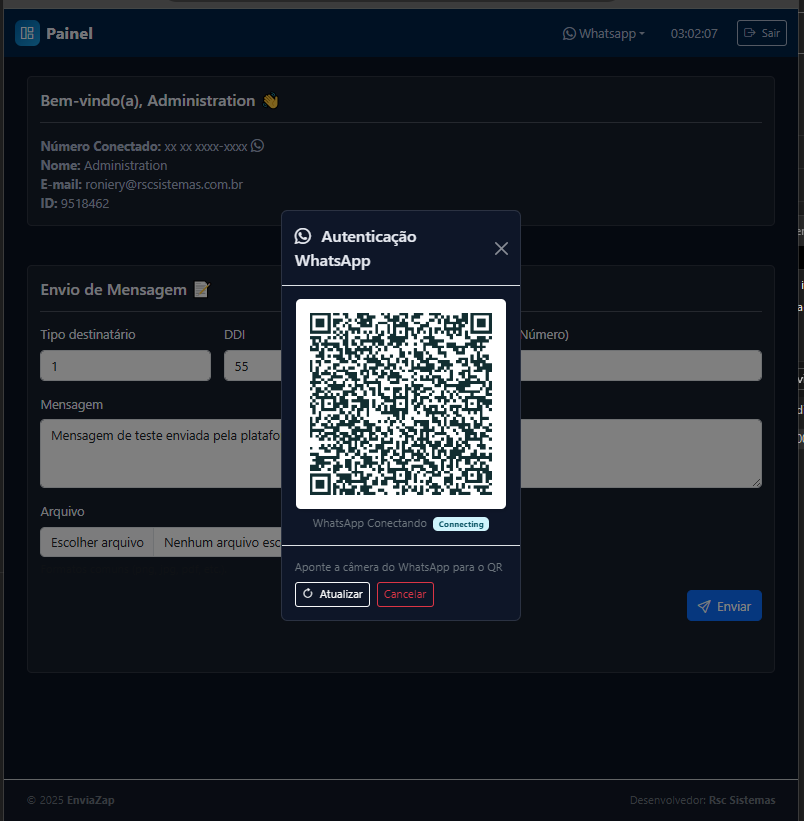804x821 pixels.
Task: Click the Tipo destinatário input field
Action: 125,366
